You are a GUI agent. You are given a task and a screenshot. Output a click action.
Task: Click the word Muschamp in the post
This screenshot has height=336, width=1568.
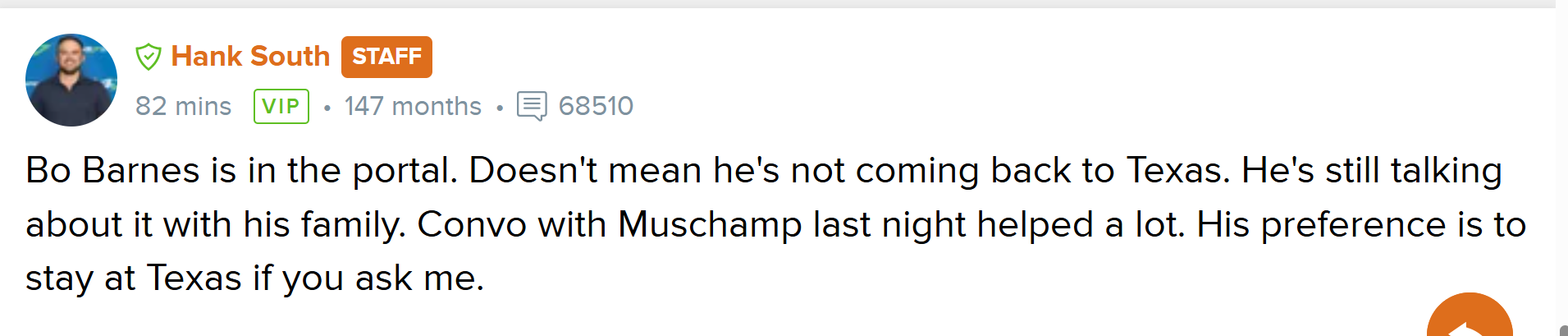[x=710, y=224]
